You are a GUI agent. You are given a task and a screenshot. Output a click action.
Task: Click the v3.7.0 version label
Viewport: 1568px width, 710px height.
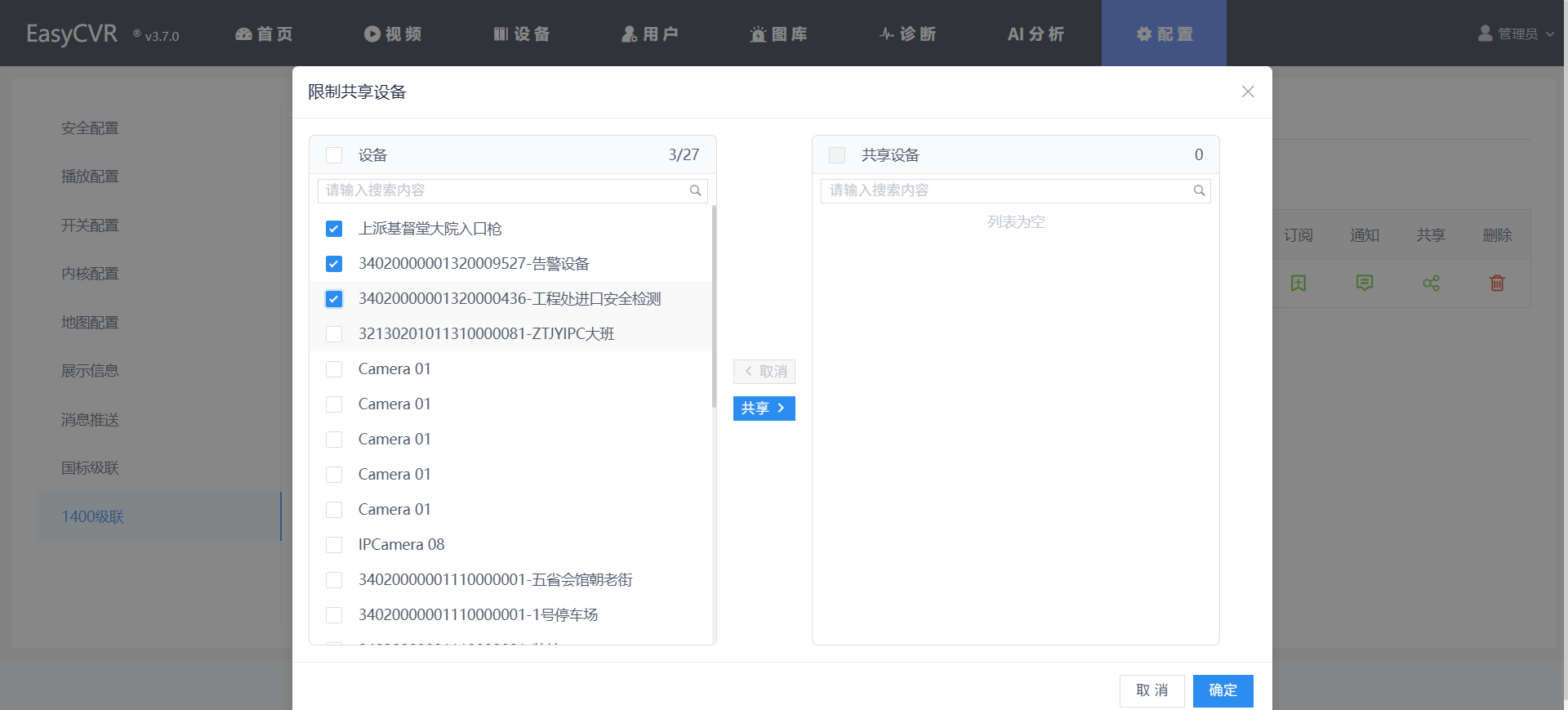162,36
